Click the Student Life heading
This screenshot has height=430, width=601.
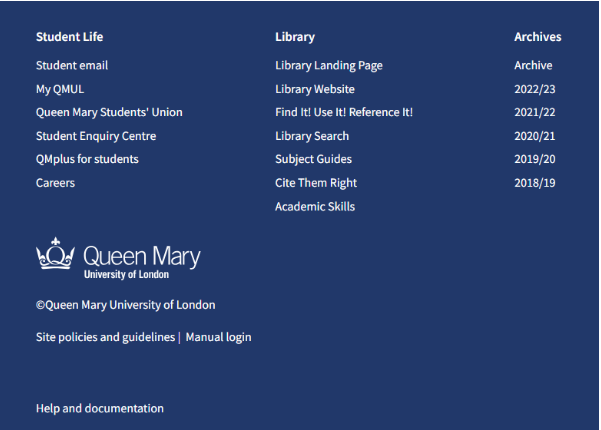pos(69,37)
